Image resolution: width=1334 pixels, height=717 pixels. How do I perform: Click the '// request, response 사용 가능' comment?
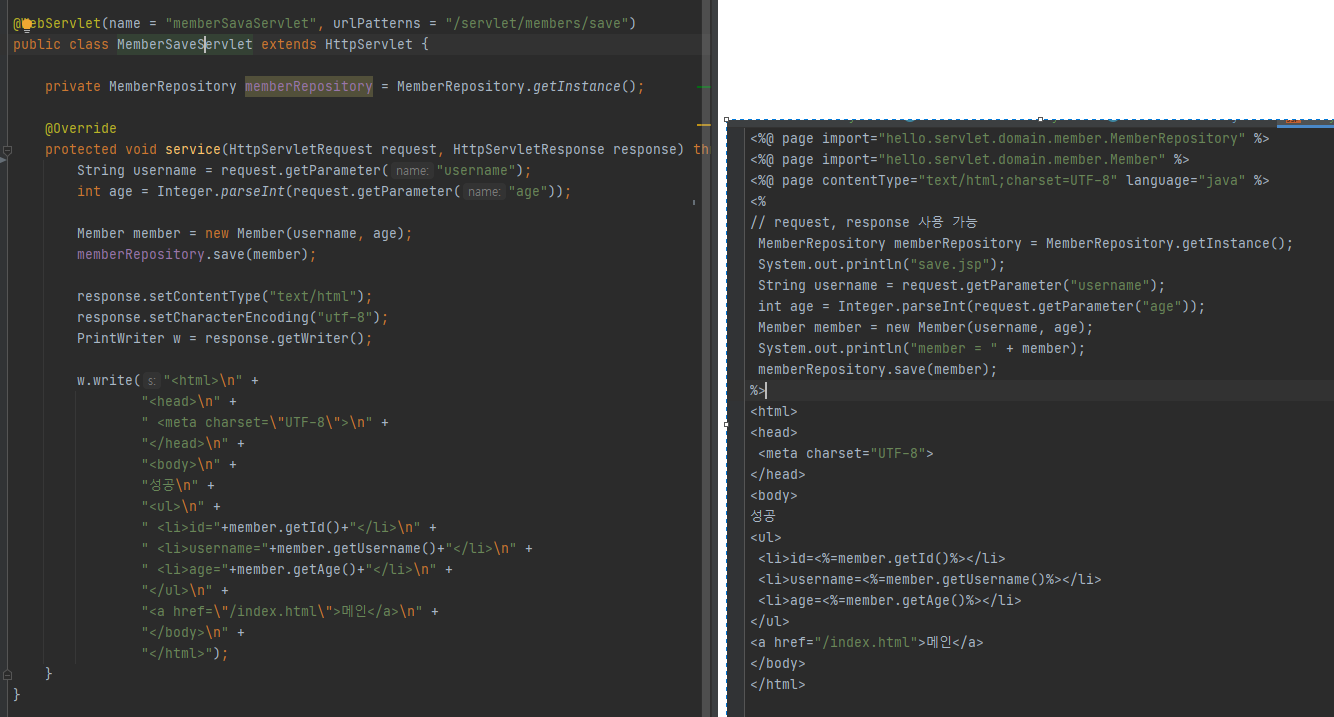864,222
